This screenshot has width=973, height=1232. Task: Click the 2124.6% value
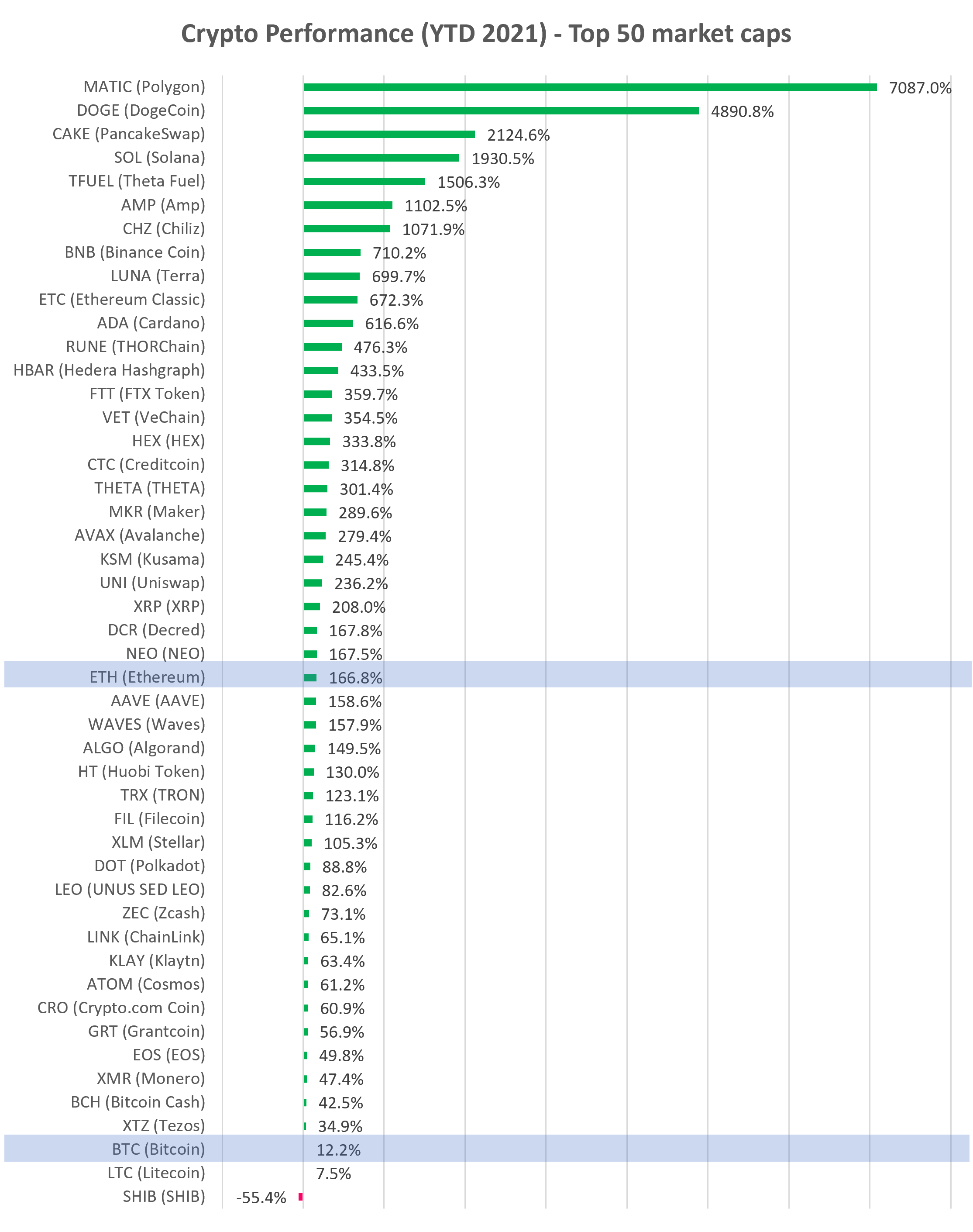[518, 135]
